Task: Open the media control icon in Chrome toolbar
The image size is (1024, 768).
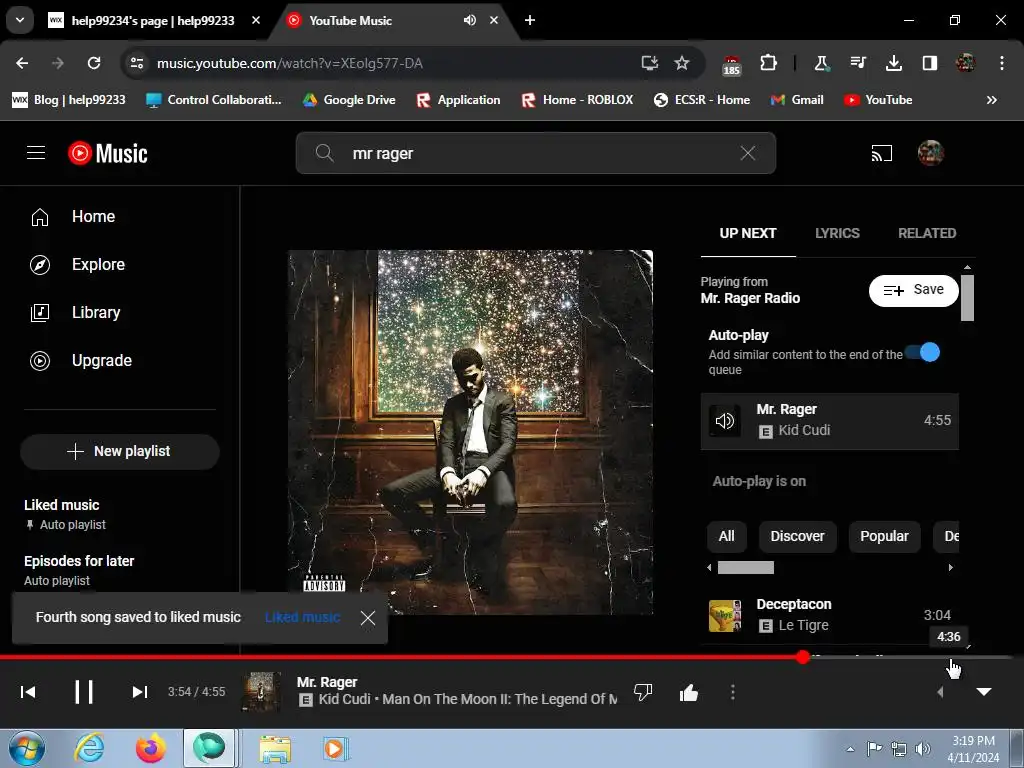Action: (858, 63)
